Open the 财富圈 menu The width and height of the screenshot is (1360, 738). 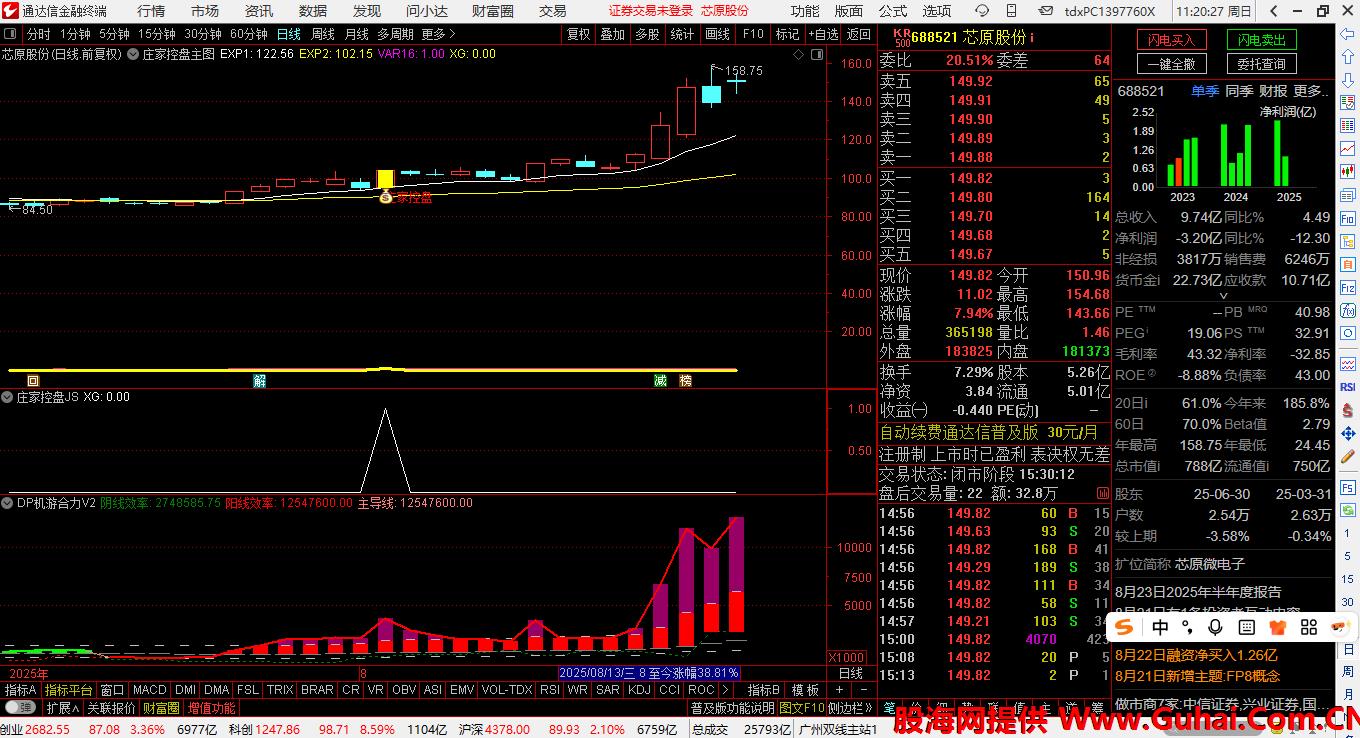coord(492,11)
